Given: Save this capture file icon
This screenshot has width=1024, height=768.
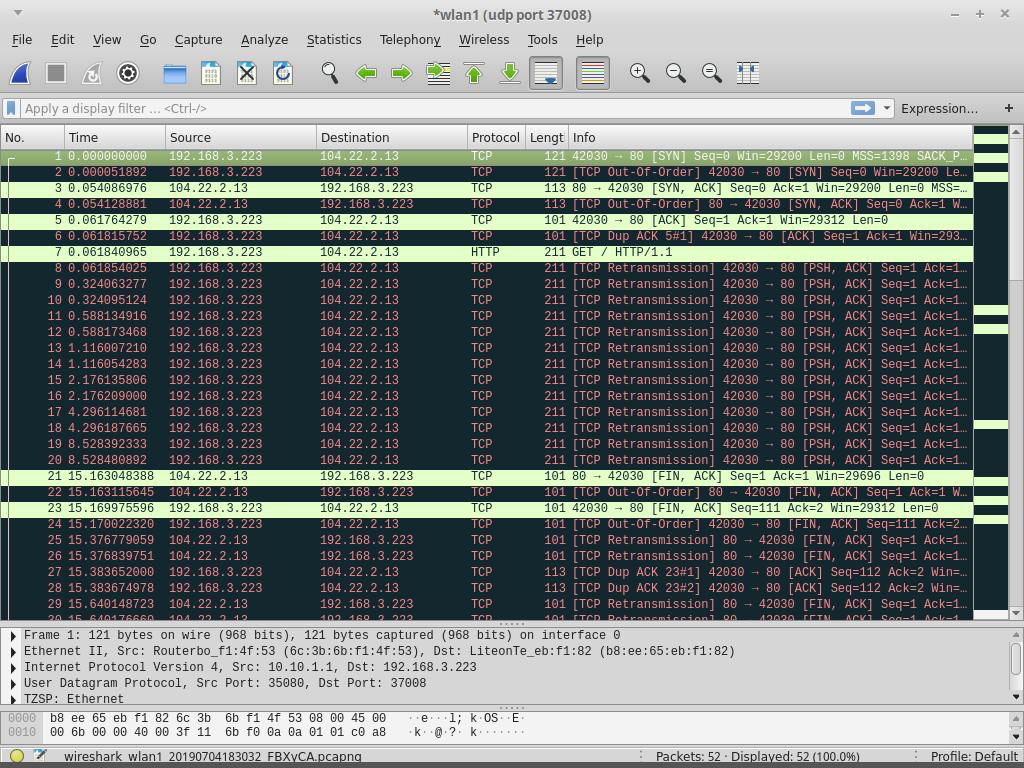Looking at the screenshot, I should click(211, 73).
